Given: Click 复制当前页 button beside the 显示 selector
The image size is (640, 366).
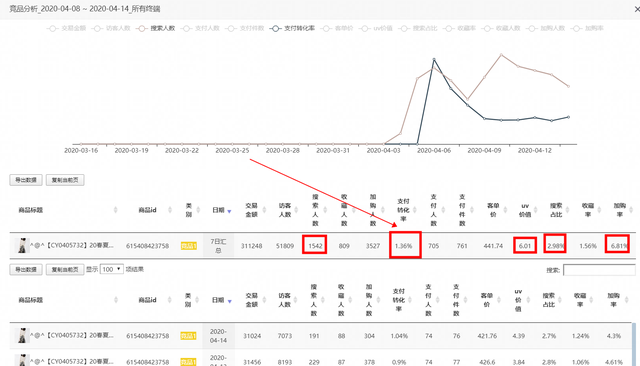Looking at the screenshot, I should tap(65, 269).
